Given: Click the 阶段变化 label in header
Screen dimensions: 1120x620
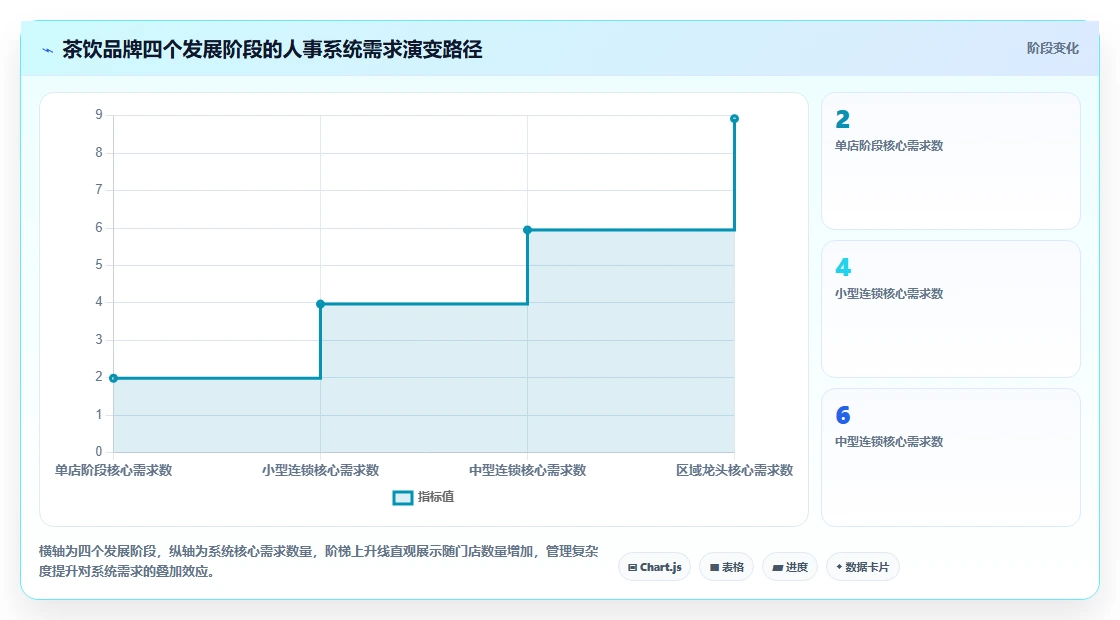Looking at the screenshot, I should tap(1052, 49).
